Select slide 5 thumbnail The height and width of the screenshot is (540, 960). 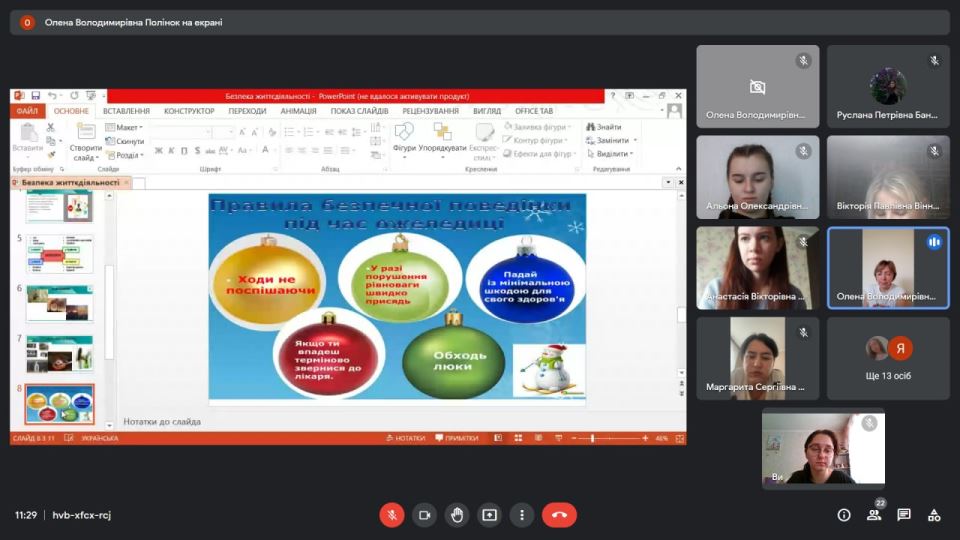pyautogui.click(x=59, y=253)
